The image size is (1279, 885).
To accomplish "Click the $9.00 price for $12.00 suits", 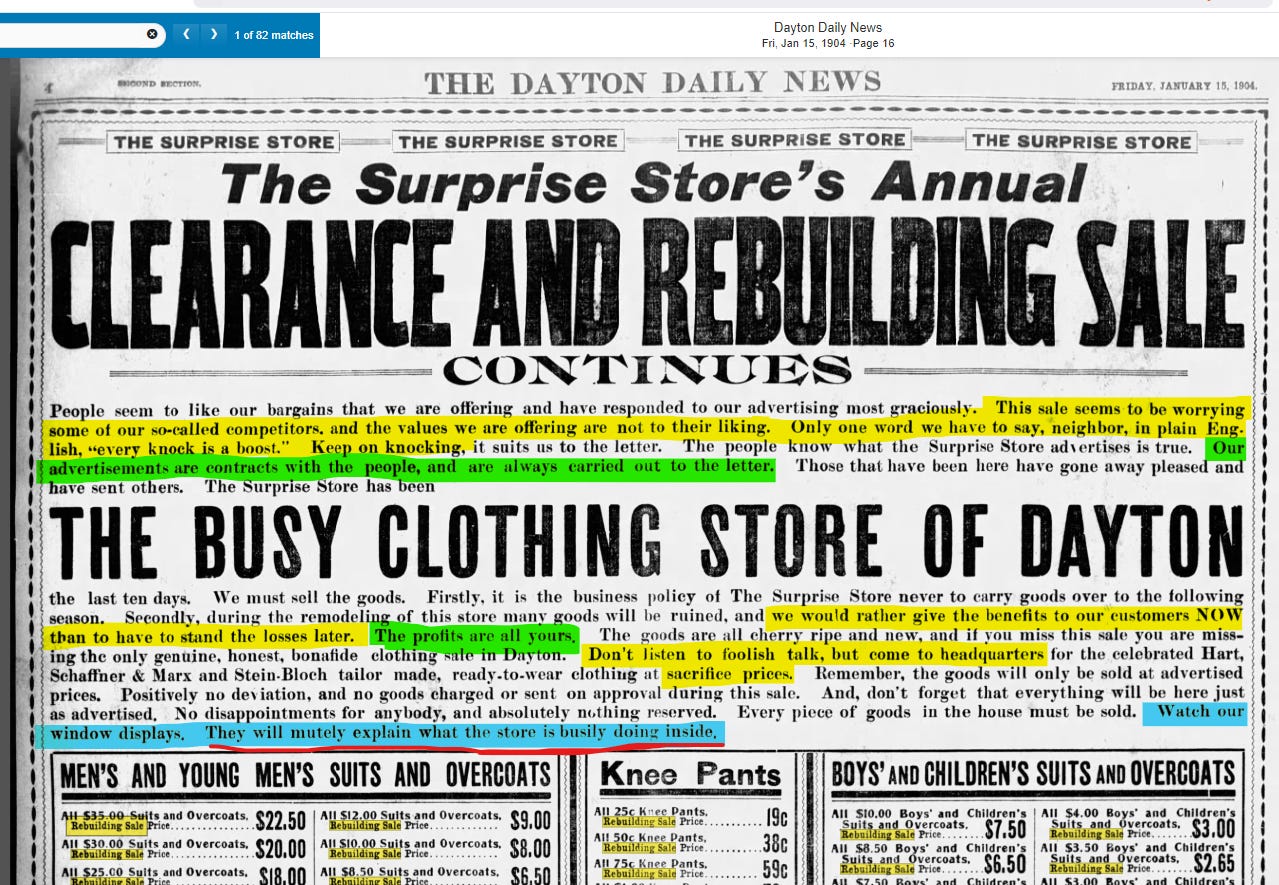I will [530, 822].
